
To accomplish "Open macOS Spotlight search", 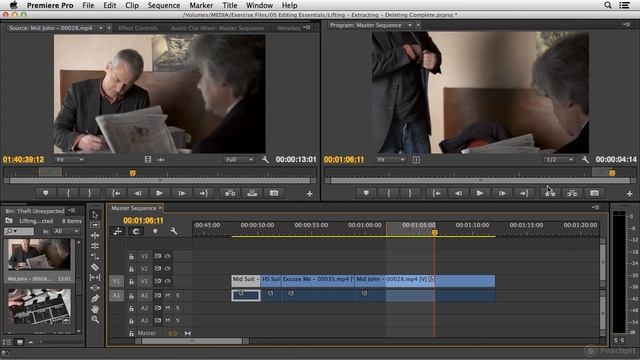I will 608,5.
